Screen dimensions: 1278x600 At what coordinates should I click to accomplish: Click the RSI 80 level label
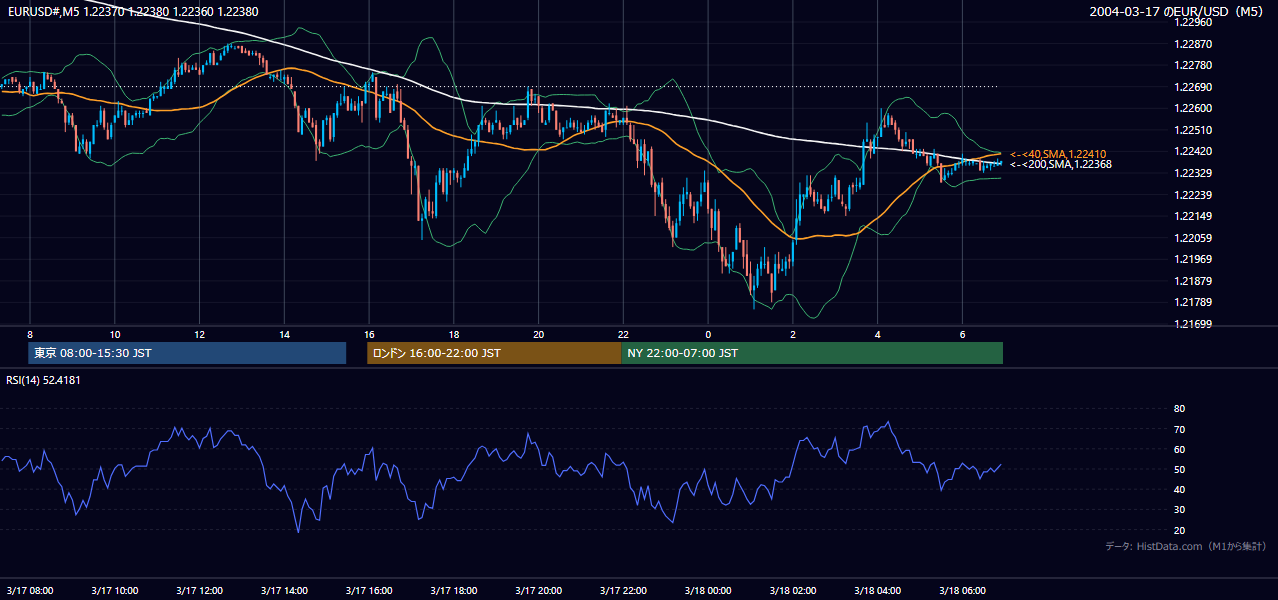point(1179,409)
